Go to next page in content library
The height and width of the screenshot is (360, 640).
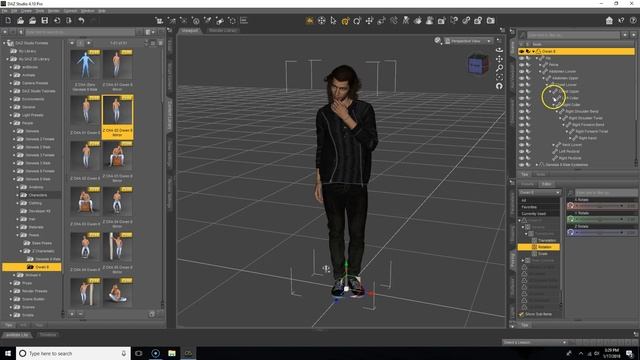coord(89,43)
